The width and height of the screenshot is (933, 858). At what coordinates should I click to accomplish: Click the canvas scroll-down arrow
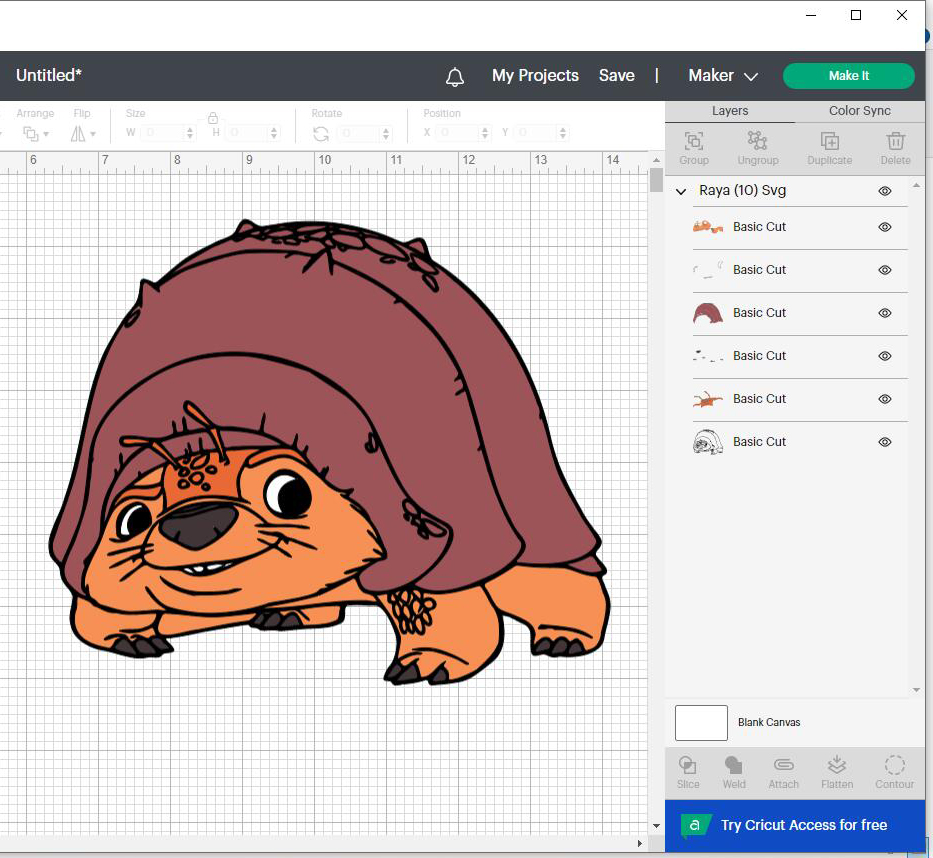pos(656,826)
